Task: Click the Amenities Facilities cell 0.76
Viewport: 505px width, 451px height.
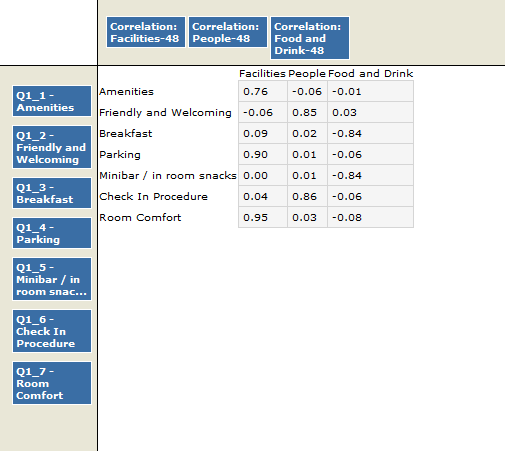Action: tap(263, 91)
